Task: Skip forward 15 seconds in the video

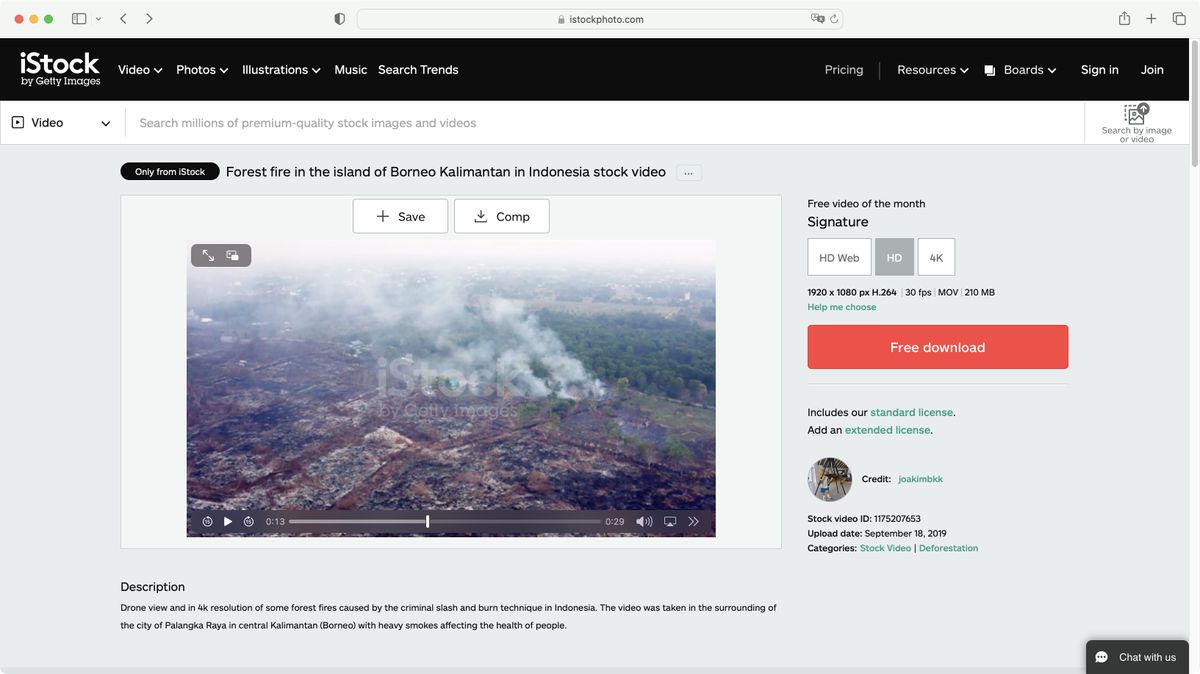Action: [247, 521]
